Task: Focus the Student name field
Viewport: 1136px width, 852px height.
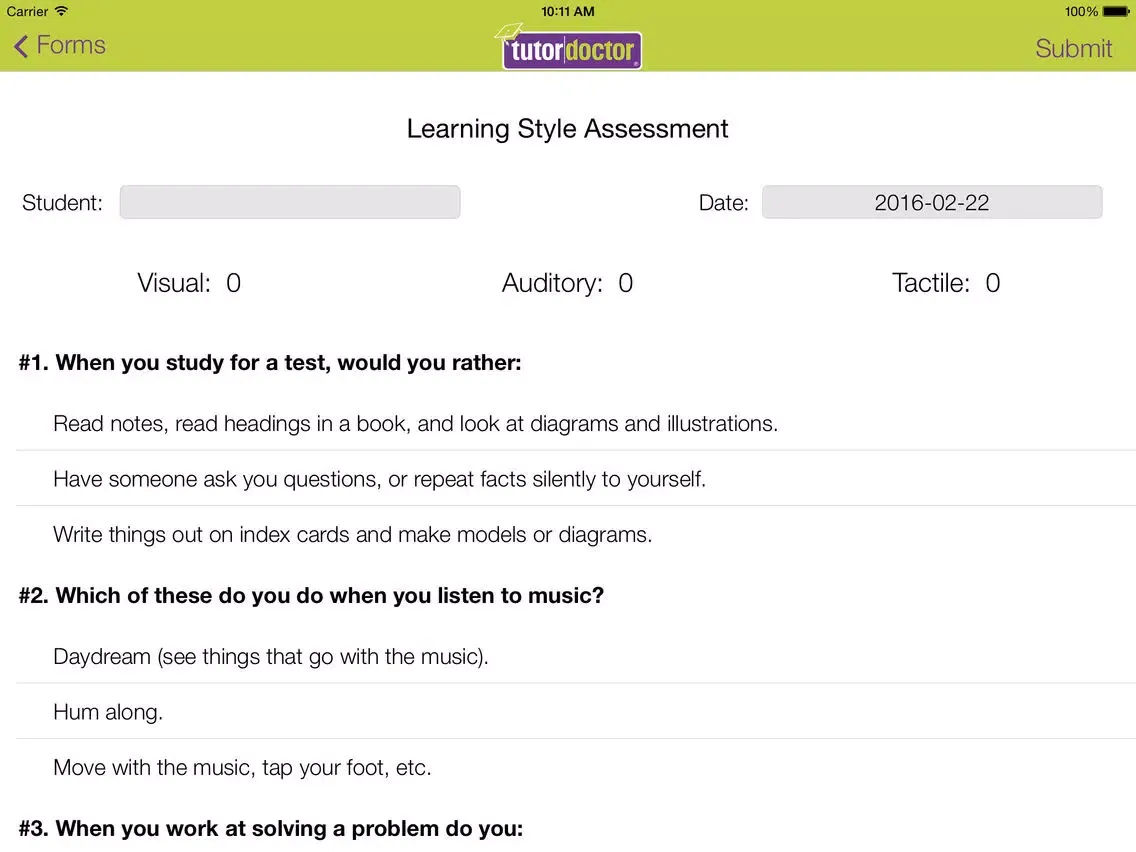Action: pyautogui.click(x=290, y=202)
